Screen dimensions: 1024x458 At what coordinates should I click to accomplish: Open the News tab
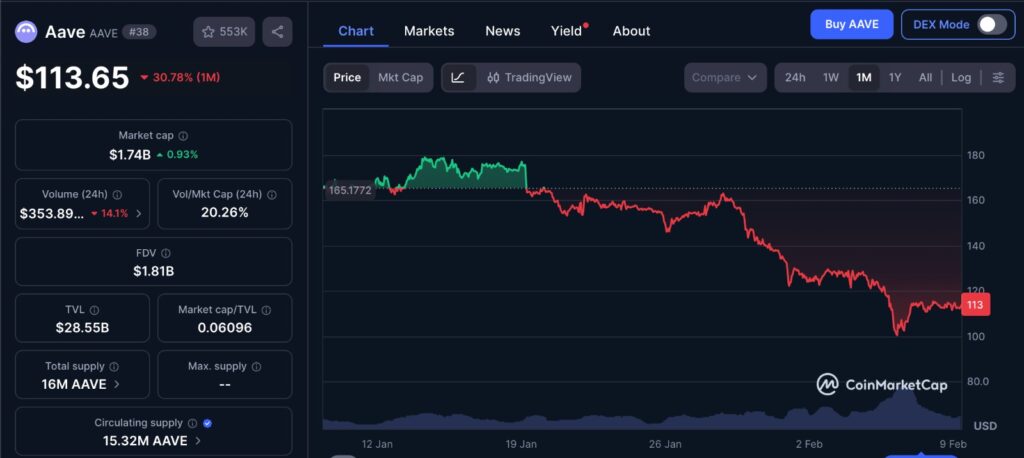point(503,31)
